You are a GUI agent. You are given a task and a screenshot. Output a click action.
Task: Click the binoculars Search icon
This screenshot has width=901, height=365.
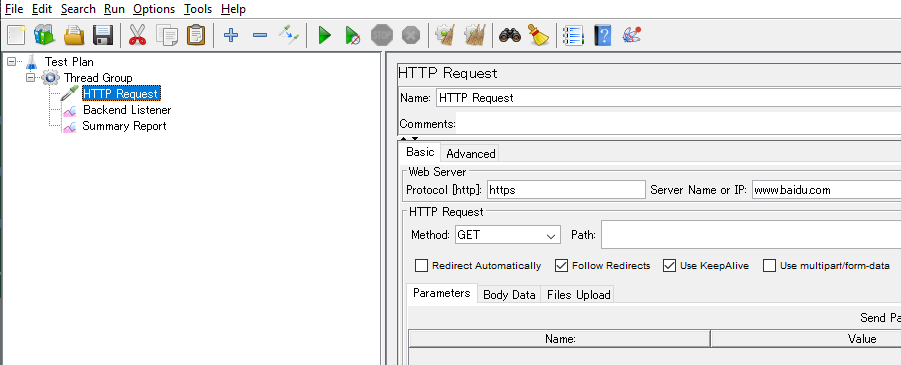coord(510,36)
